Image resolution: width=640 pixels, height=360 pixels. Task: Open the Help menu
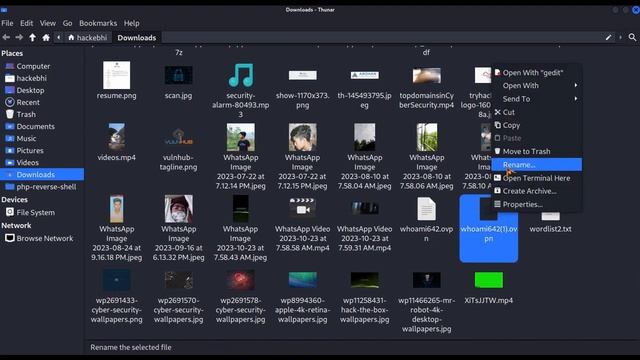(x=131, y=23)
